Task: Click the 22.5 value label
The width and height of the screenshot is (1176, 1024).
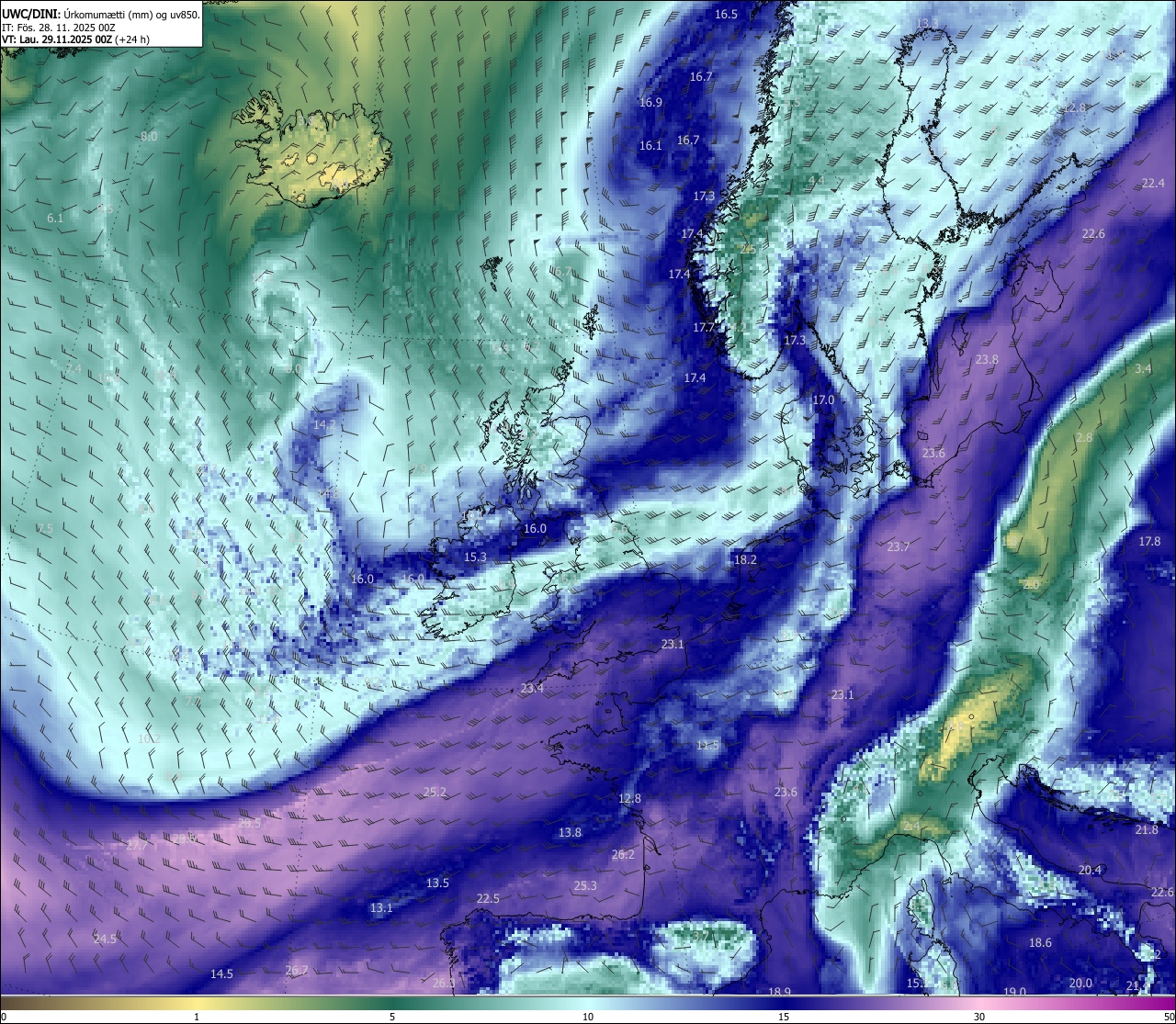Action: tap(488, 898)
